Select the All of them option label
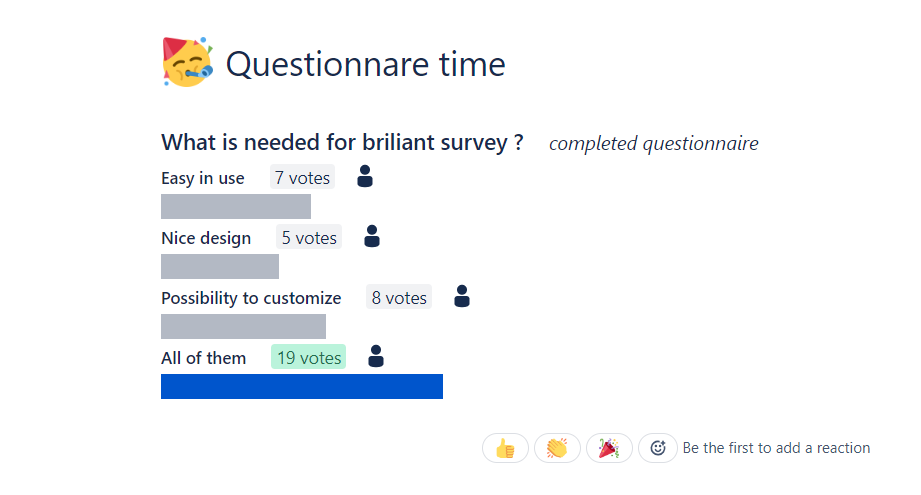921x495 pixels. click(x=203, y=358)
